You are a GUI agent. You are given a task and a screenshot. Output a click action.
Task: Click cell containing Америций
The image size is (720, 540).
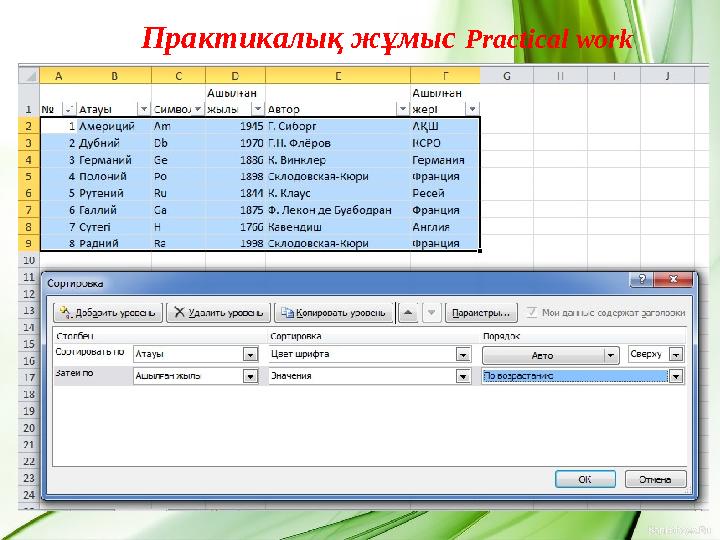[x=114, y=126]
